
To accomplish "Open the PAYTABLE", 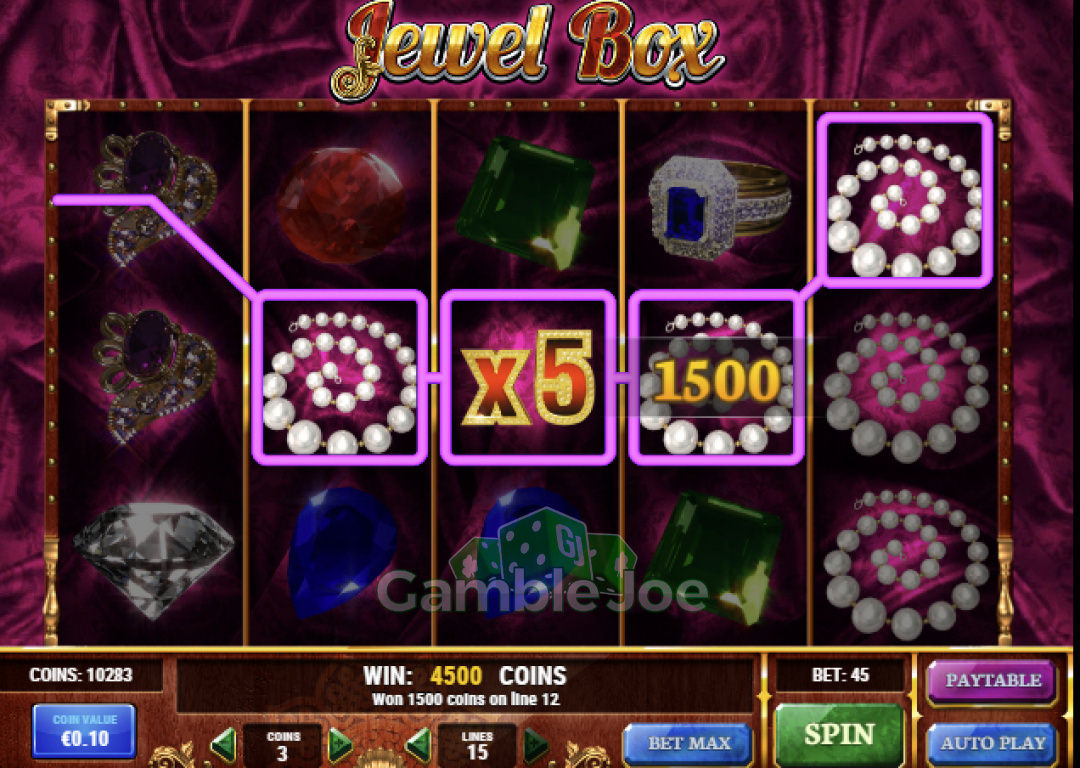I will (993, 681).
